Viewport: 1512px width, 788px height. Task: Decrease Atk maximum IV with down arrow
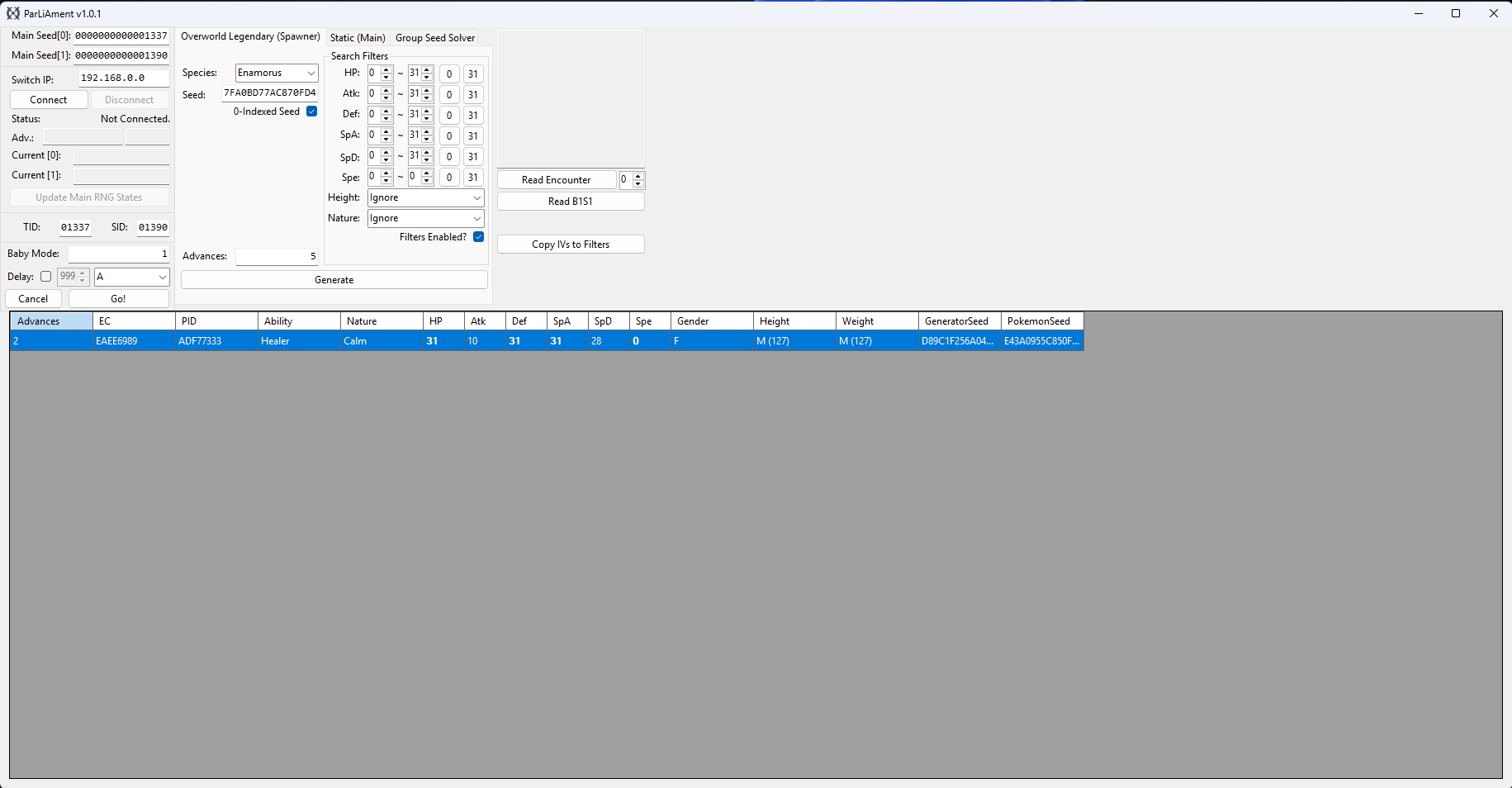427,97
